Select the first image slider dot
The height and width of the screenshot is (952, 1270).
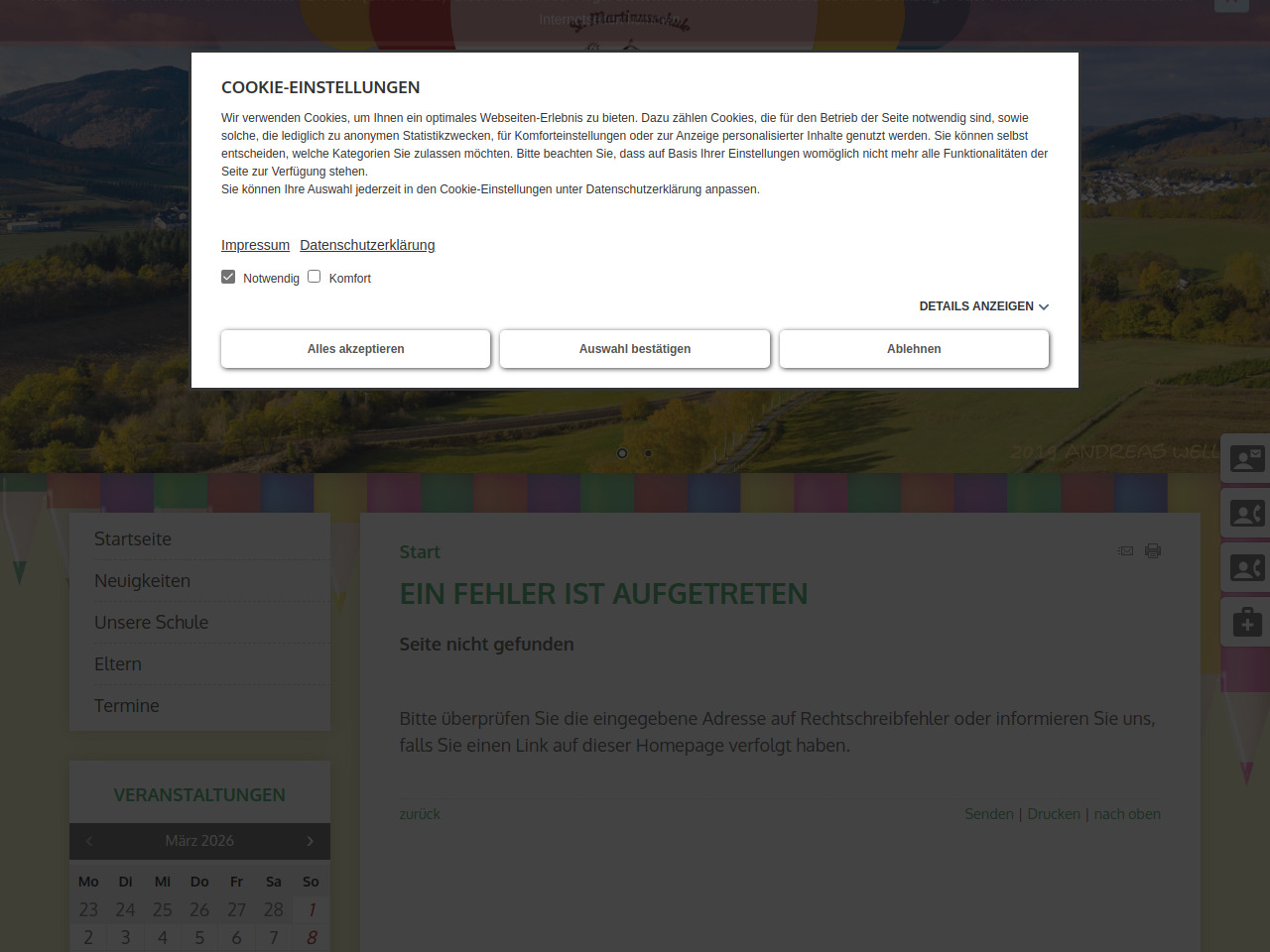(x=622, y=453)
